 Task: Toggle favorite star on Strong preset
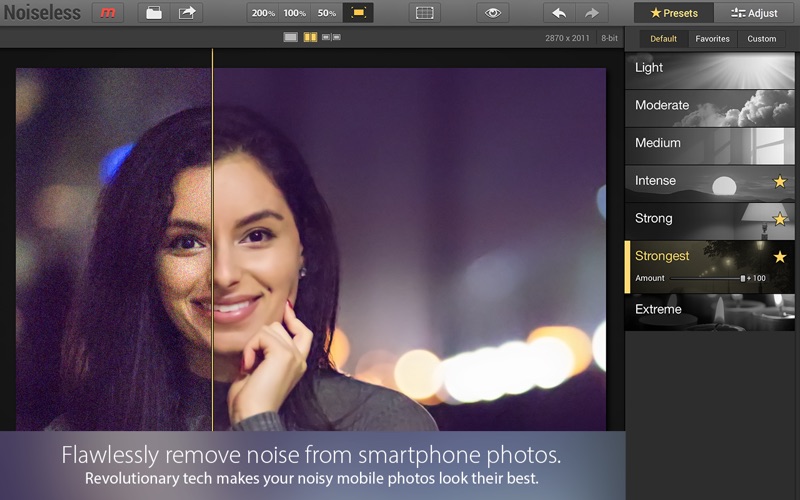tap(780, 219)
